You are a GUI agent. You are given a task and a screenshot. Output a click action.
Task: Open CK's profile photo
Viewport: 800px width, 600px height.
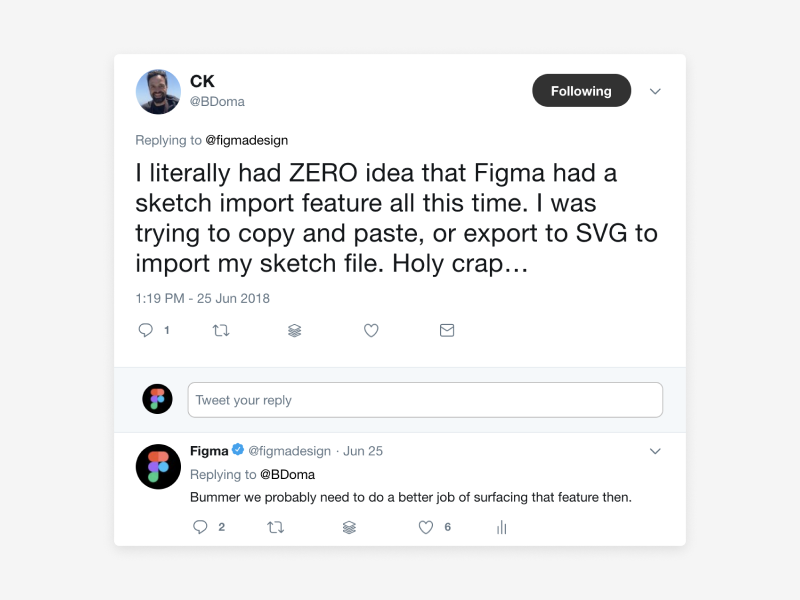coord(158,92)
